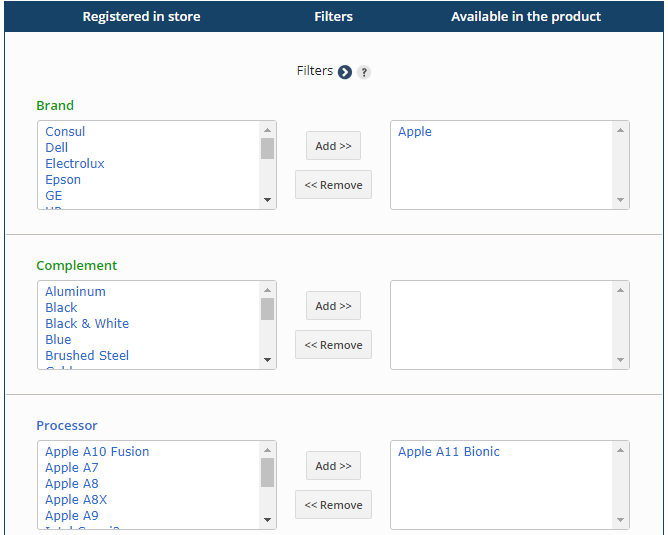Remove selected Complement from product
Viewport: 668px width, 535px height.
tap(333, 345)
